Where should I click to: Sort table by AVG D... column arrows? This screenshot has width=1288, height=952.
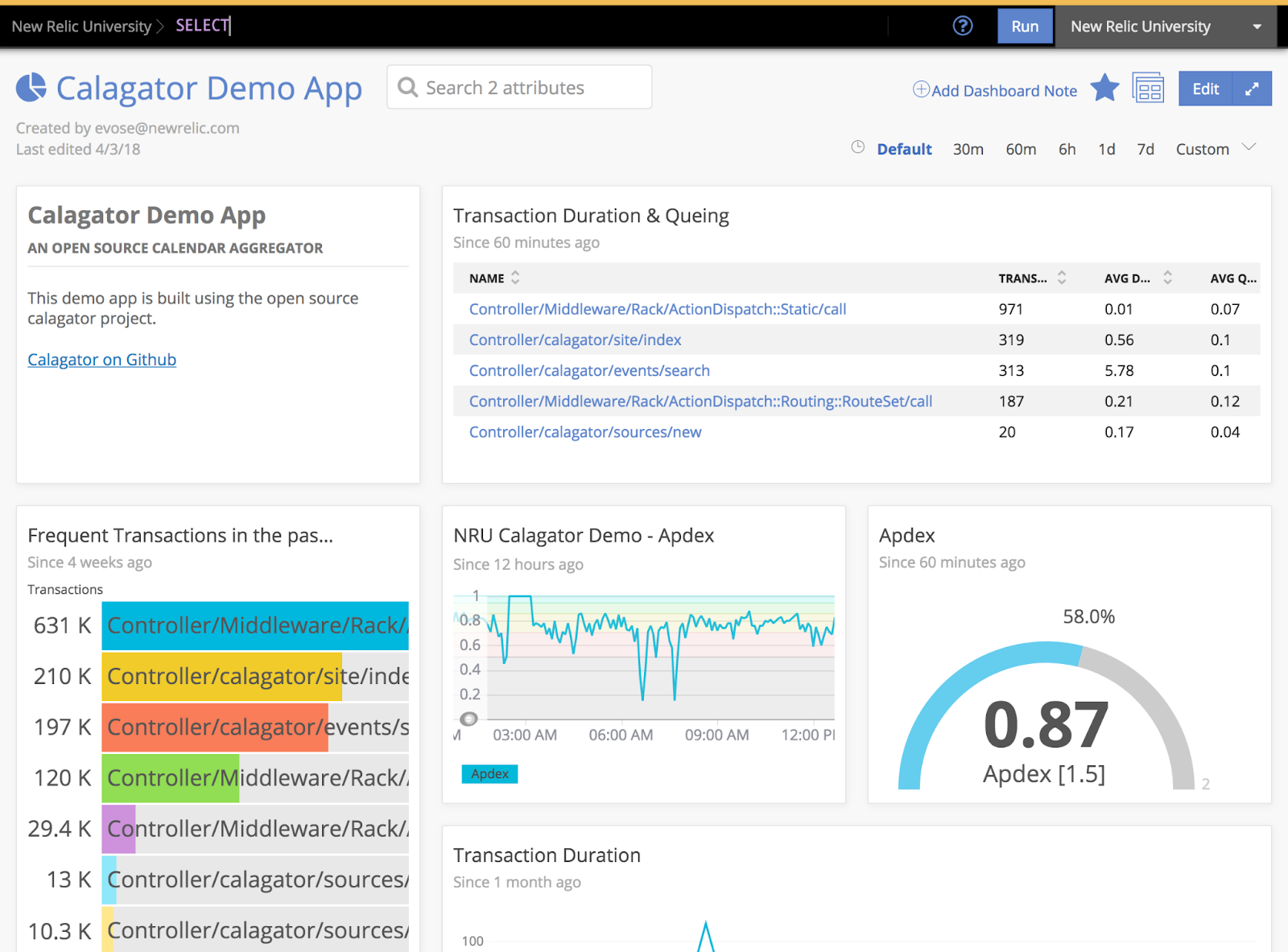pos(1167,278)
